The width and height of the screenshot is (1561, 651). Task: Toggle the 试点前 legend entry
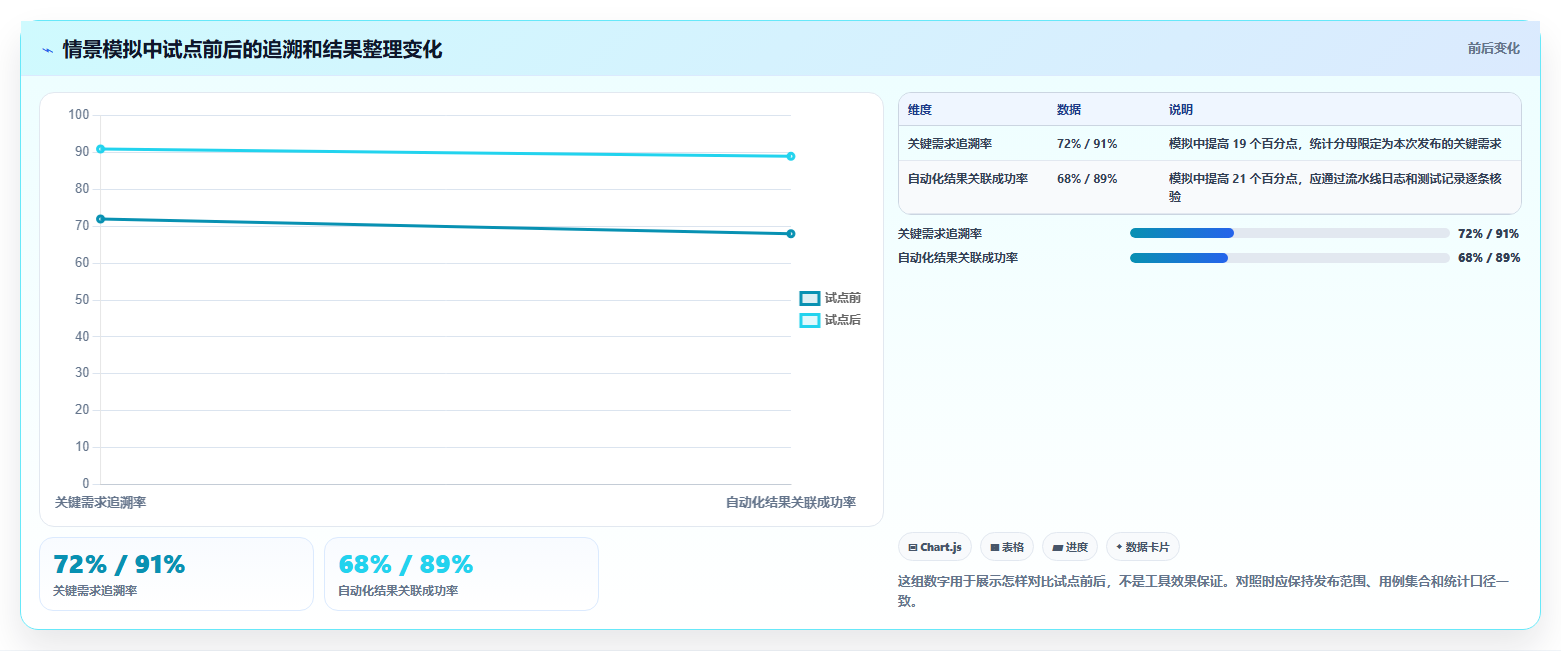pos(830,298)
